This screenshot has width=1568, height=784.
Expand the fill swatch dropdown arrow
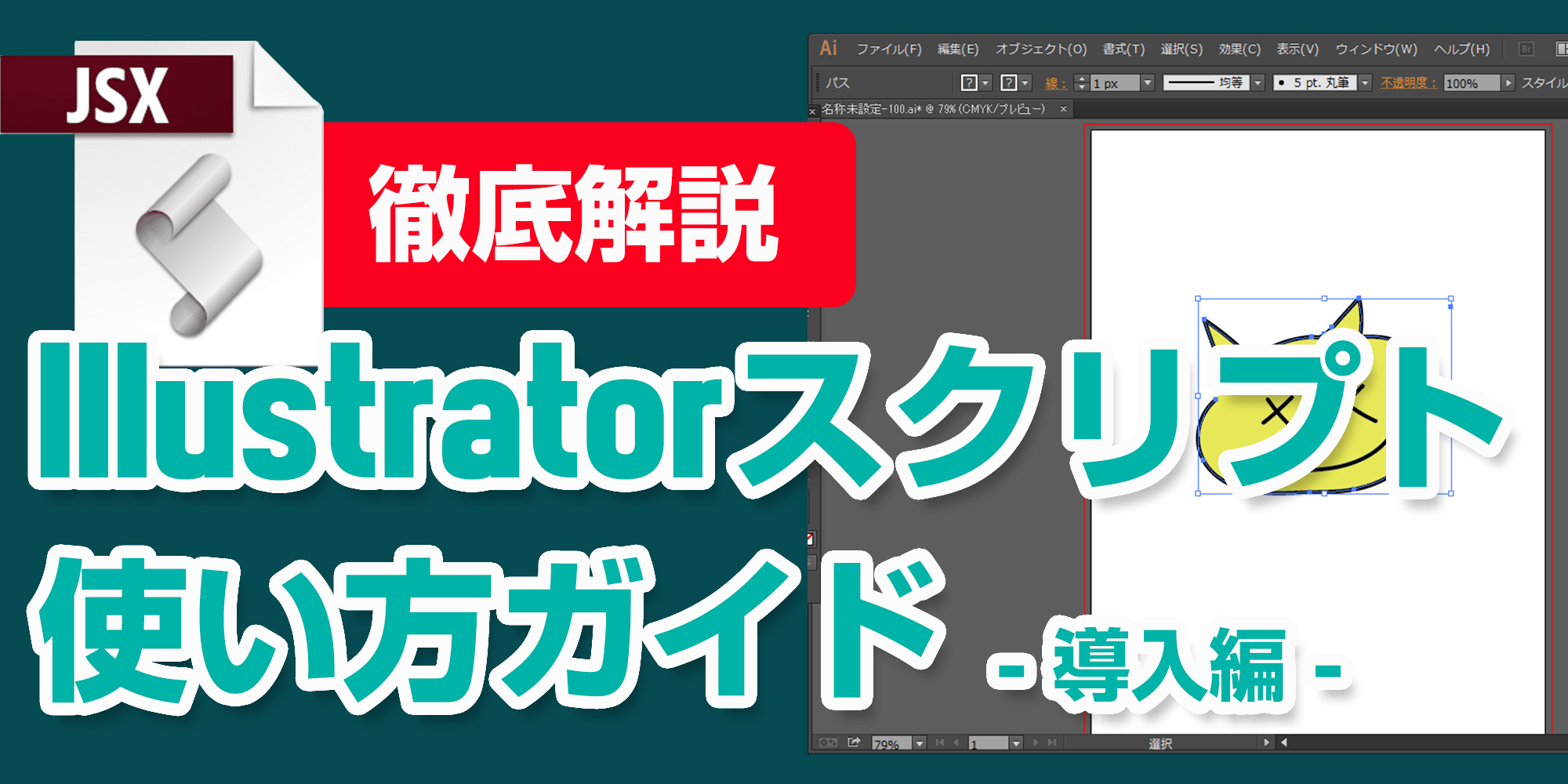(986, 82)
